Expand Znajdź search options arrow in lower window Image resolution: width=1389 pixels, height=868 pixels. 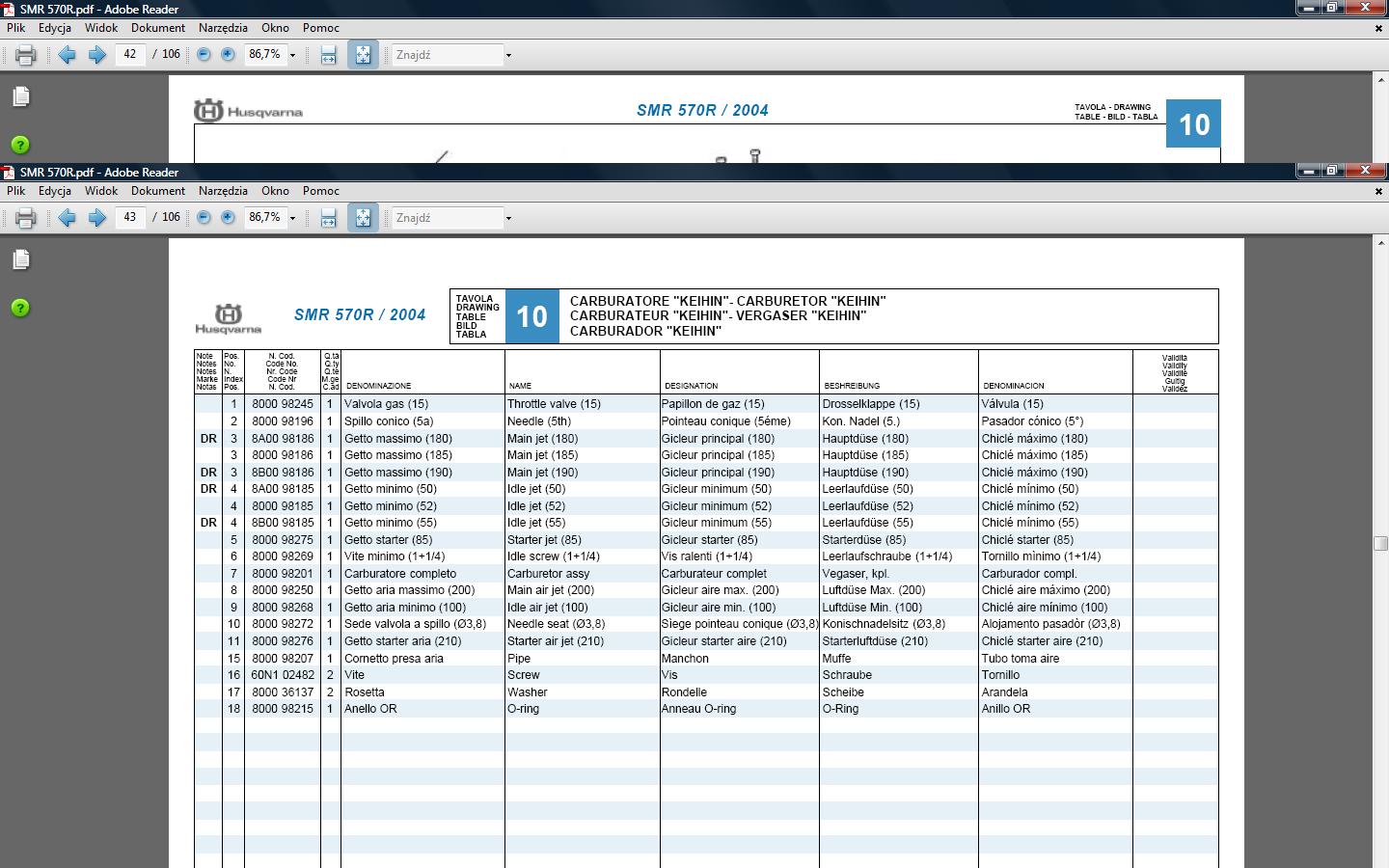[508, 219]
